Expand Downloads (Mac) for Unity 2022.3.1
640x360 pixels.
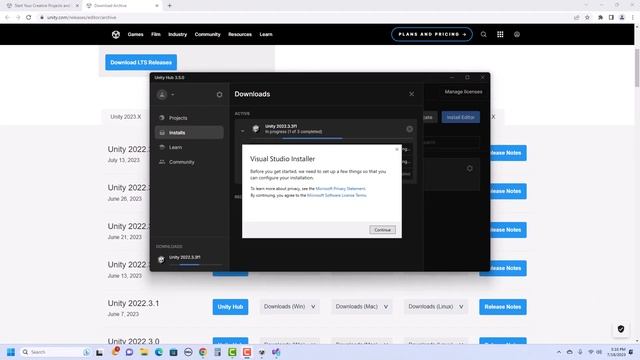coord(362,307)
